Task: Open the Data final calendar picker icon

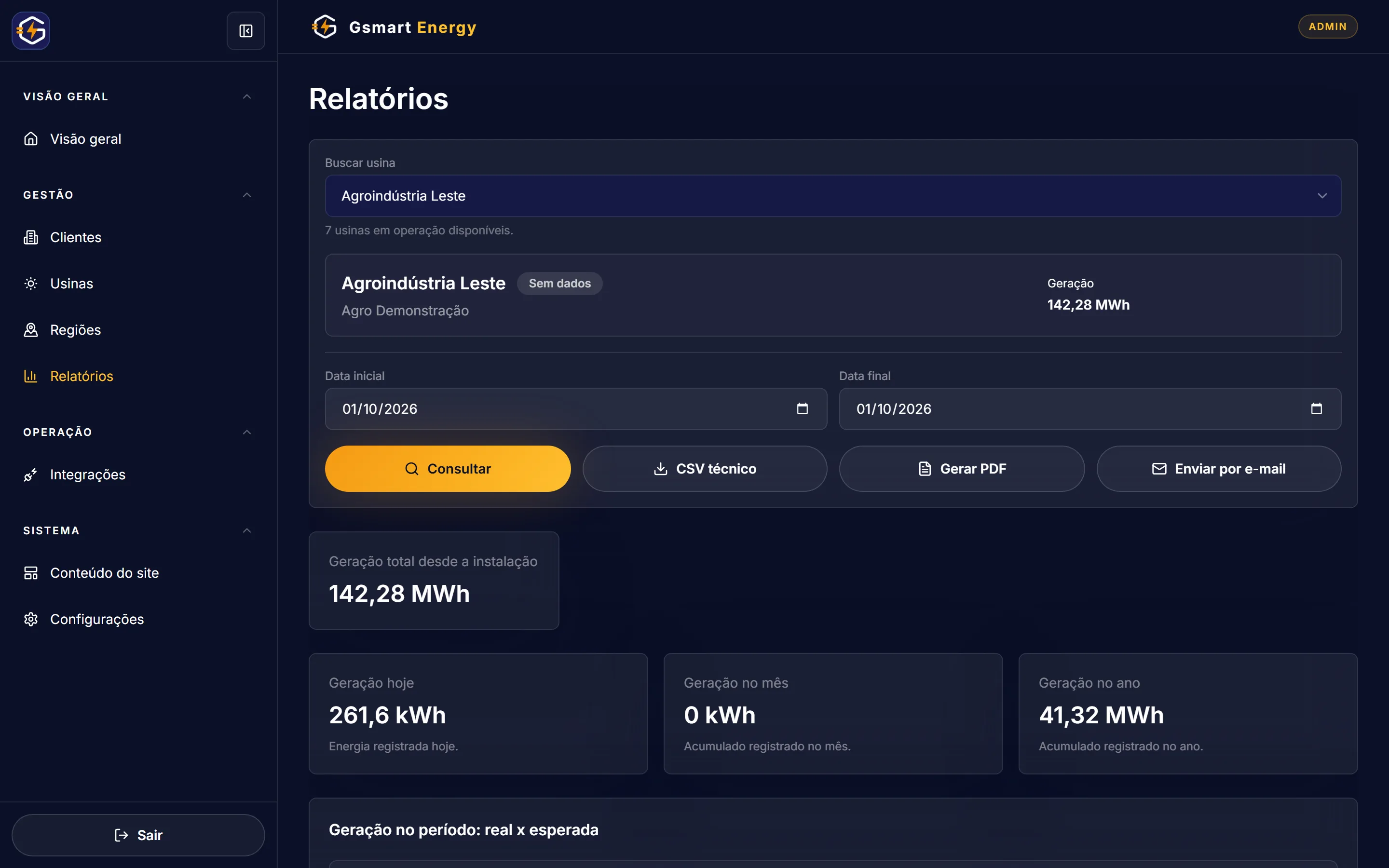Action: [x=1317, y=409]
